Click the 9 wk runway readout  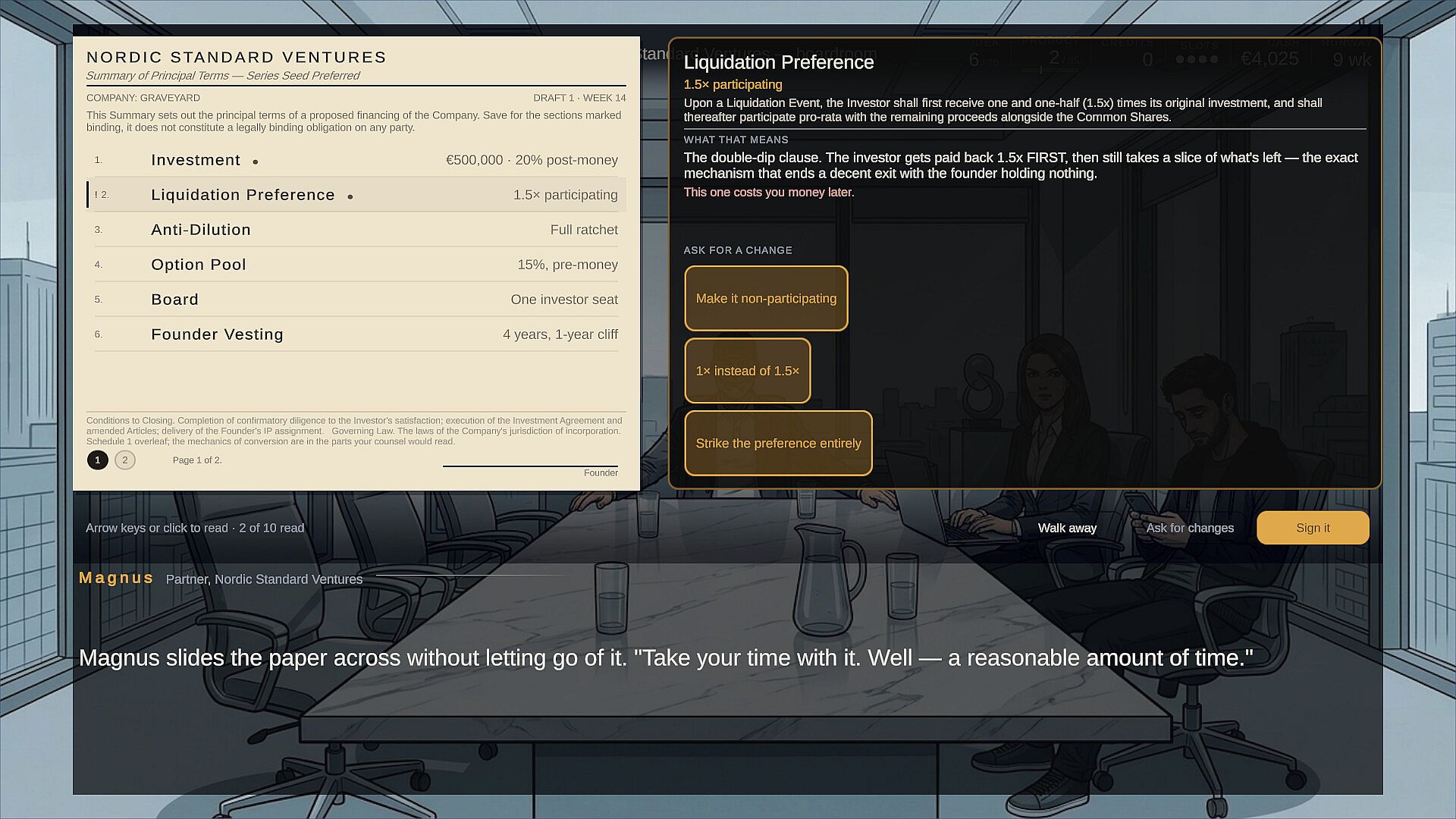(x=1352, y=60)
